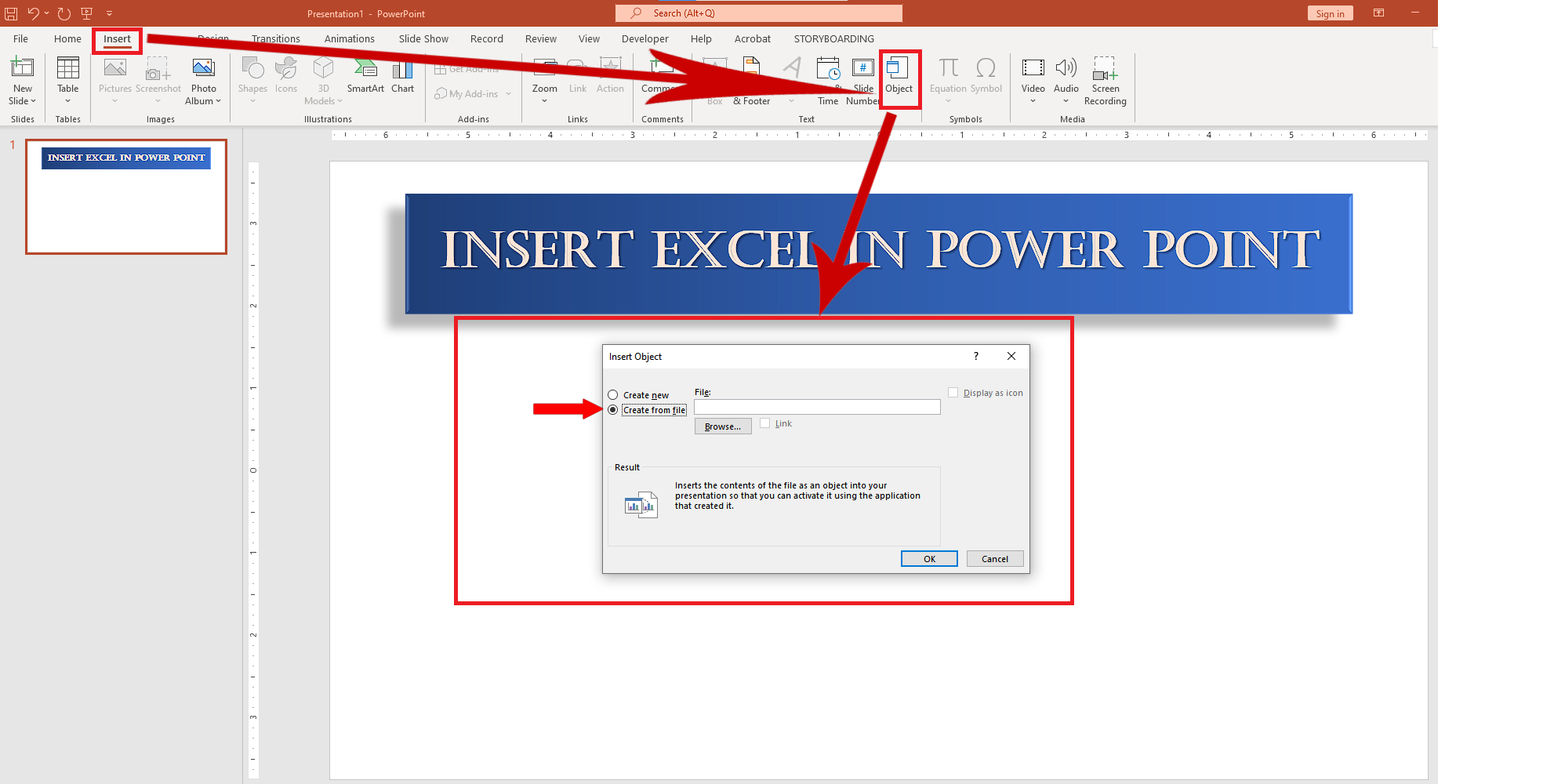
Task: Open the Developer tab
Action: [x=645, y=38]
